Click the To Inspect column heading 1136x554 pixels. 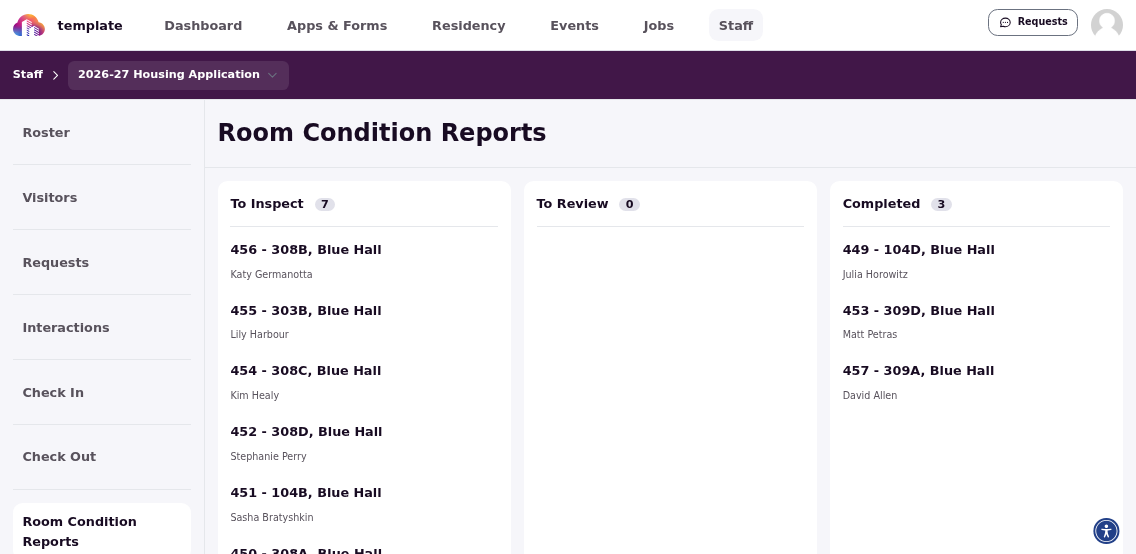click(x=267, y=204)
